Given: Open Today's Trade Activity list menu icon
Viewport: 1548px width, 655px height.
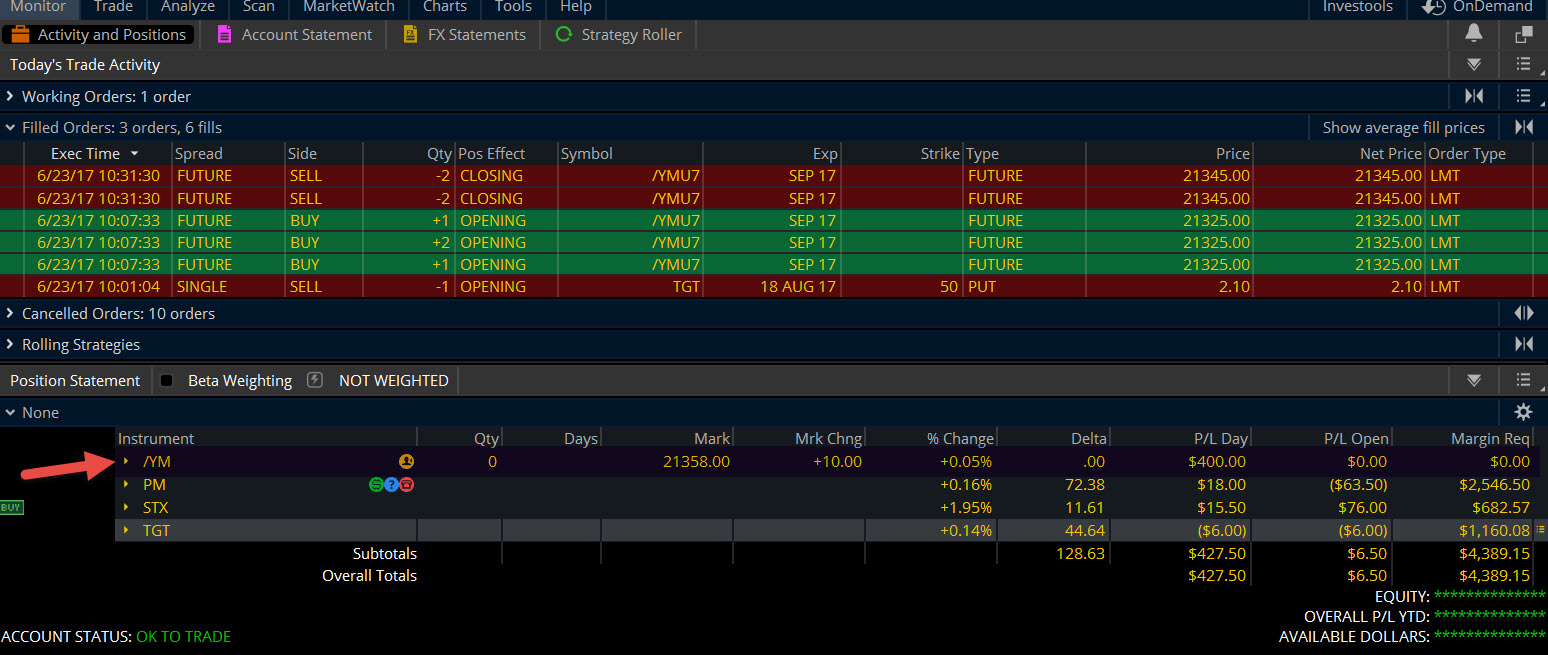Looking at the screenshot, I should coord(1523,64).
